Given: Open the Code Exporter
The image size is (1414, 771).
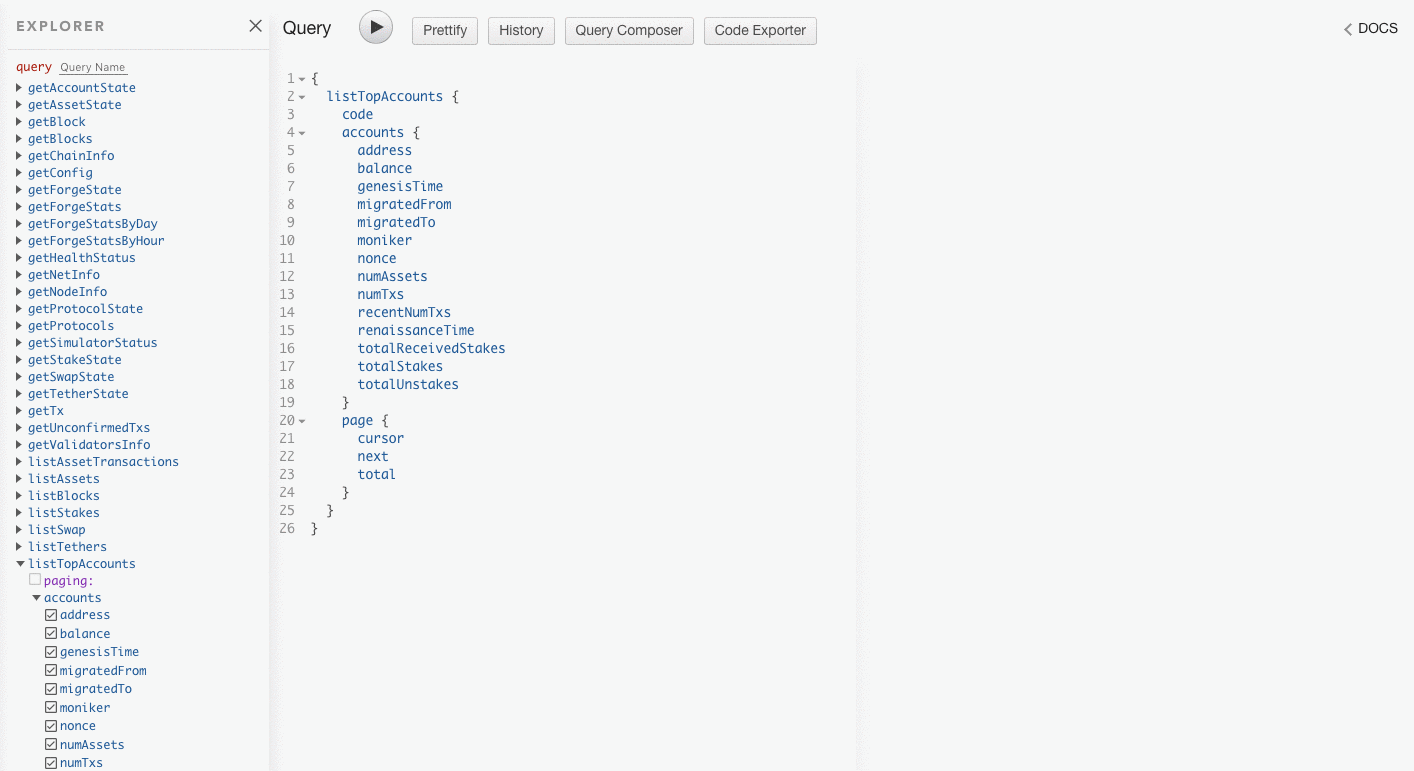Looking at the screenshot, I should click(x=760, y=31).
